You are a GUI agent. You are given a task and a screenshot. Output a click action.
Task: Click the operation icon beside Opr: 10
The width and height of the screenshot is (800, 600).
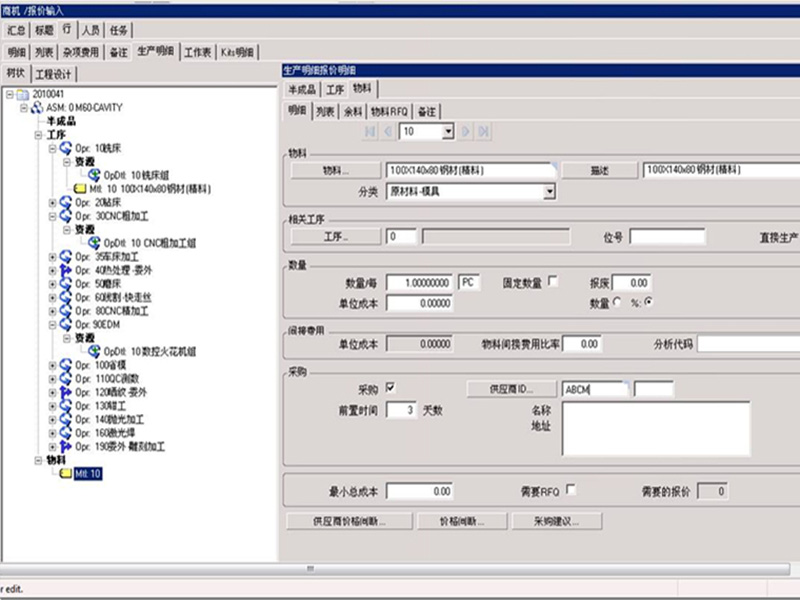66,148
